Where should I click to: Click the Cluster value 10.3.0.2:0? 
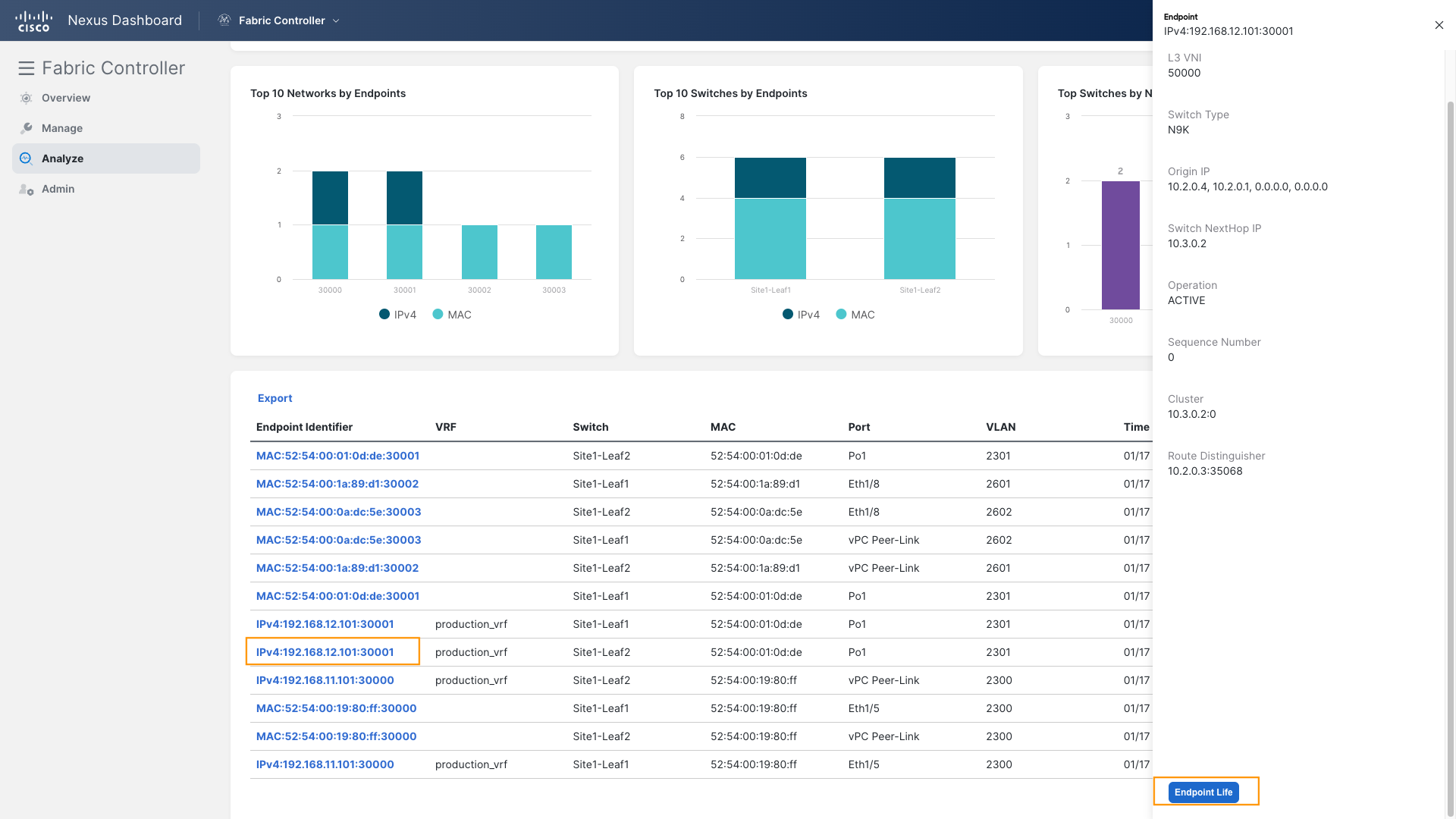(x=1191, y=414)
